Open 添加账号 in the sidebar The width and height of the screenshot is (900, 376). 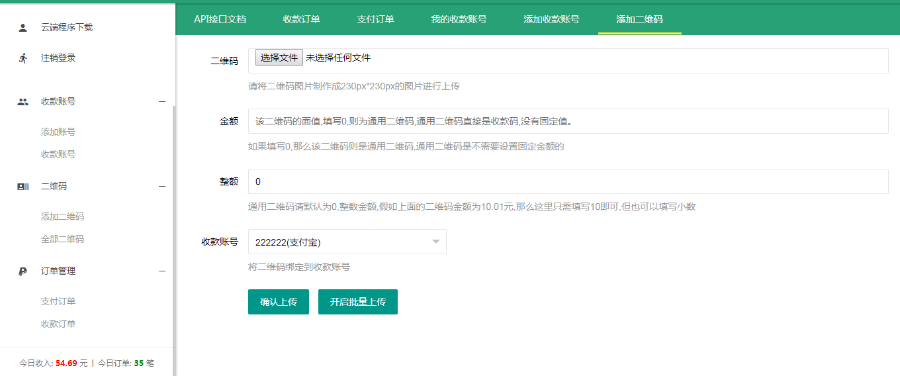pyautogui.click(x=58, y=132)
